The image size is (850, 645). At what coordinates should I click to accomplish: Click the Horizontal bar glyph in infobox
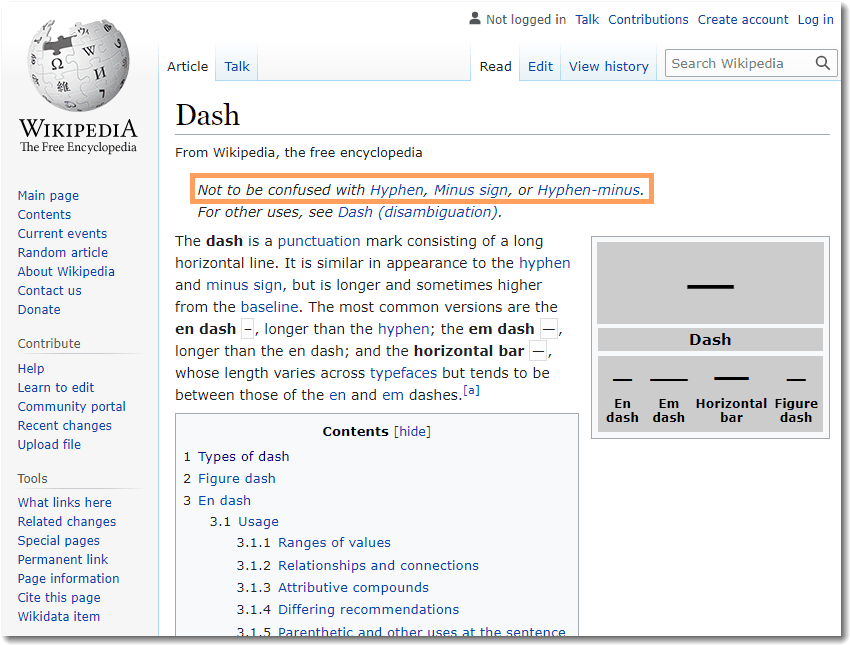(731, 378)
